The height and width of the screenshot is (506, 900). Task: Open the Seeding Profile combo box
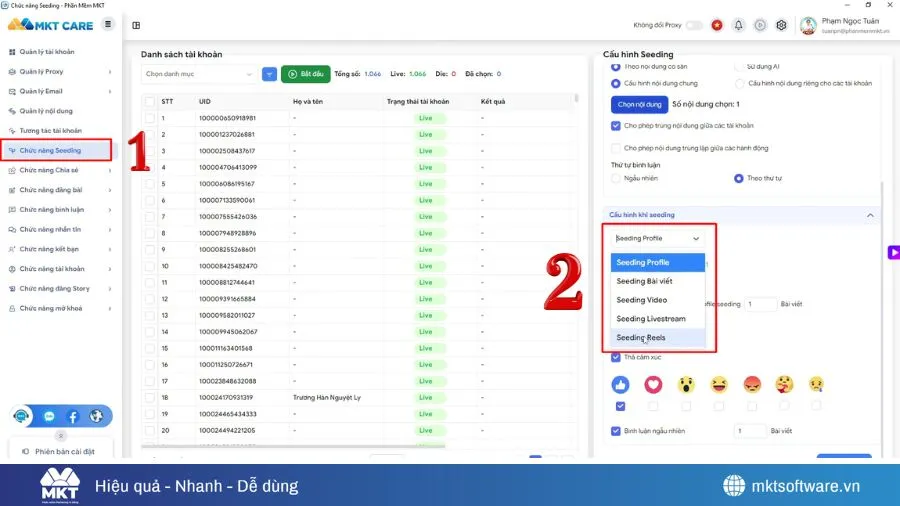tap(657, 238)
